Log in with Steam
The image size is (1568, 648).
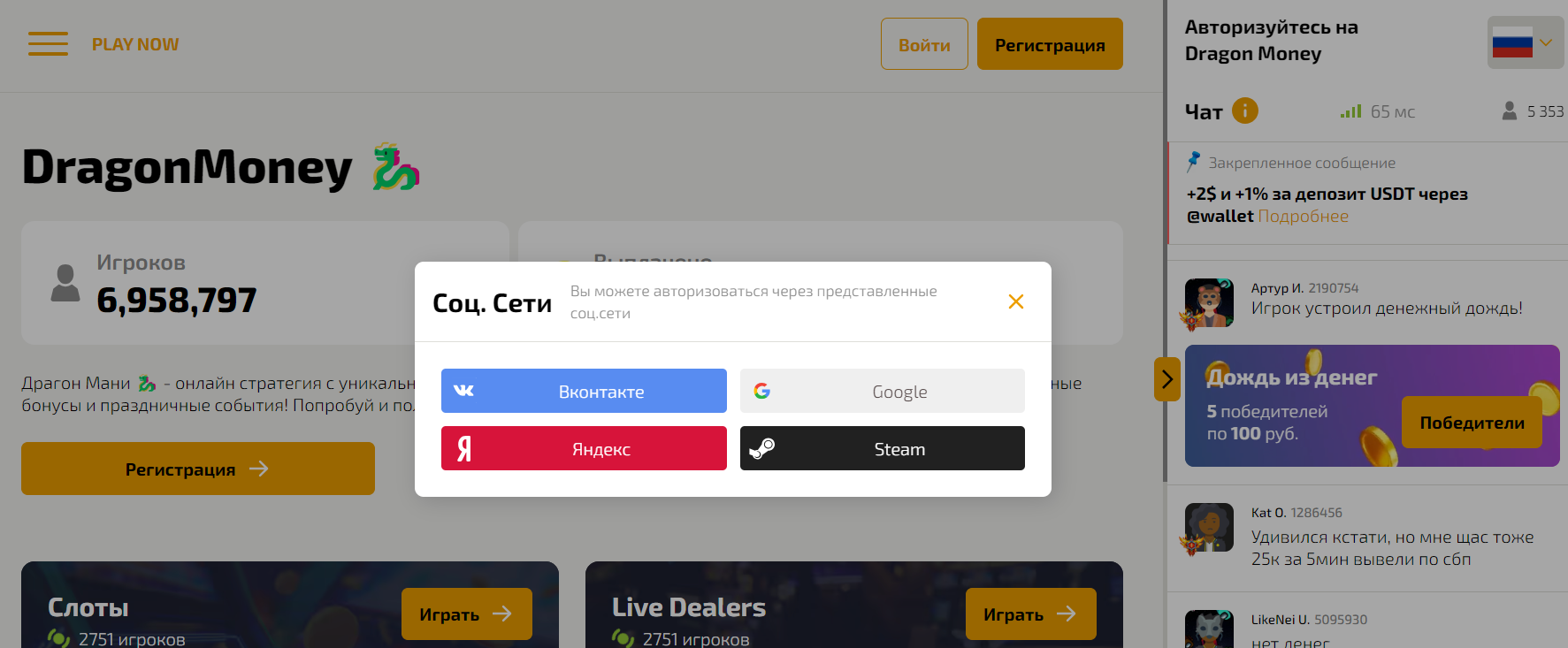[x=883, y=448]
